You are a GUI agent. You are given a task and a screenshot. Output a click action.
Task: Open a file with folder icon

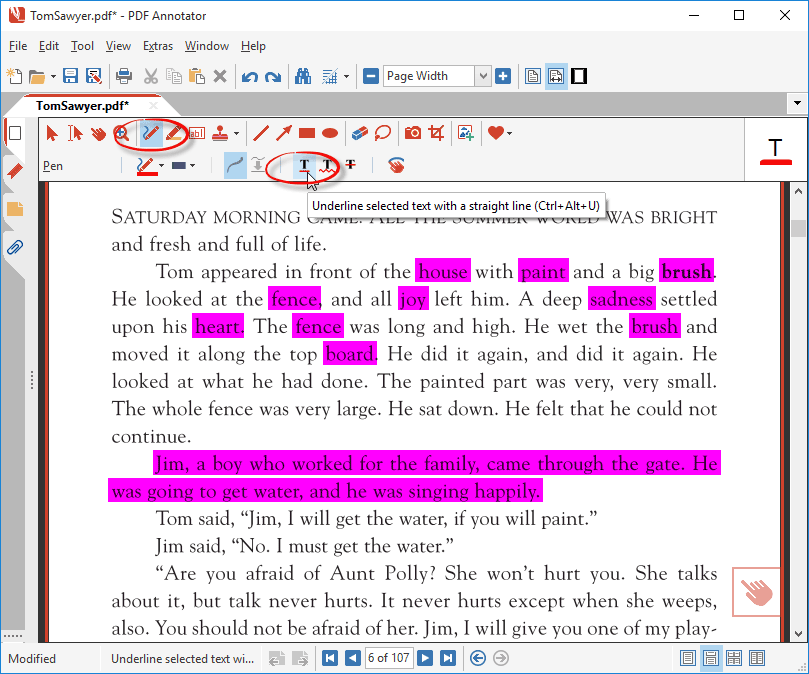point(37,76)
